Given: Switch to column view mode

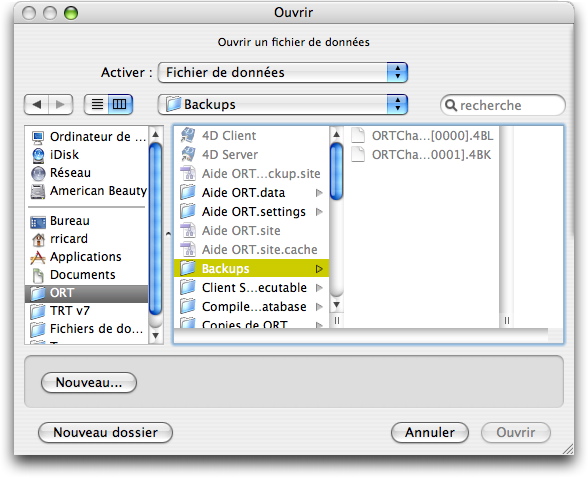Looking at the screenshot, I should [x=120, y=104].
